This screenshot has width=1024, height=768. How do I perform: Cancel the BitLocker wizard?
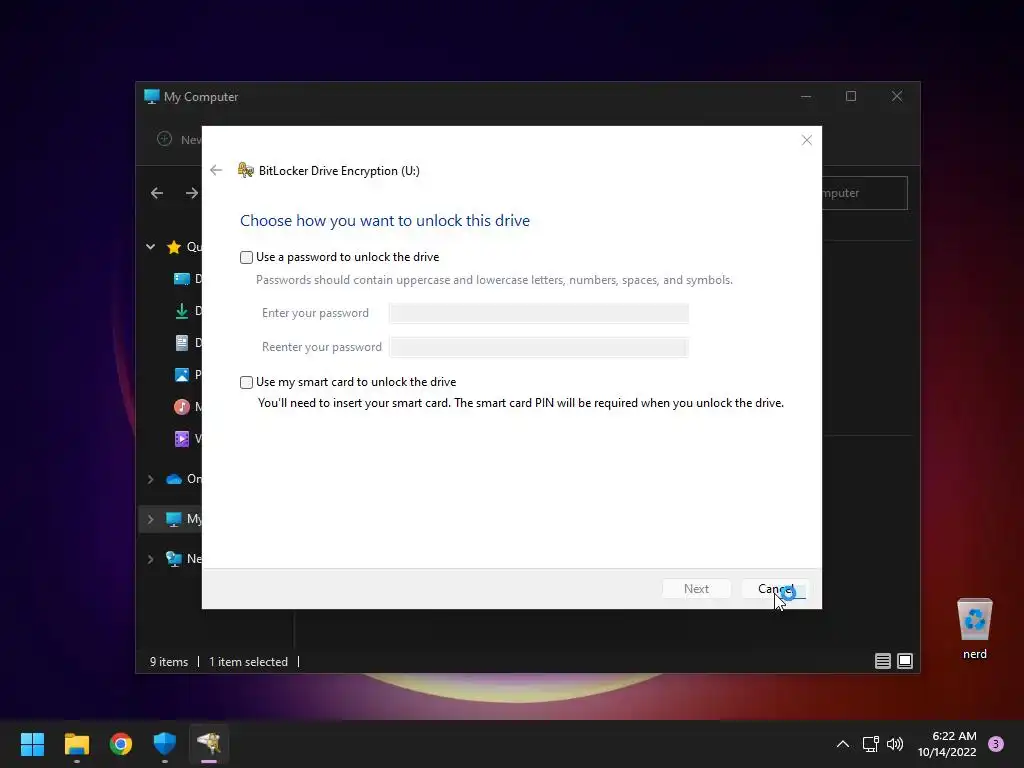(775, 588)
